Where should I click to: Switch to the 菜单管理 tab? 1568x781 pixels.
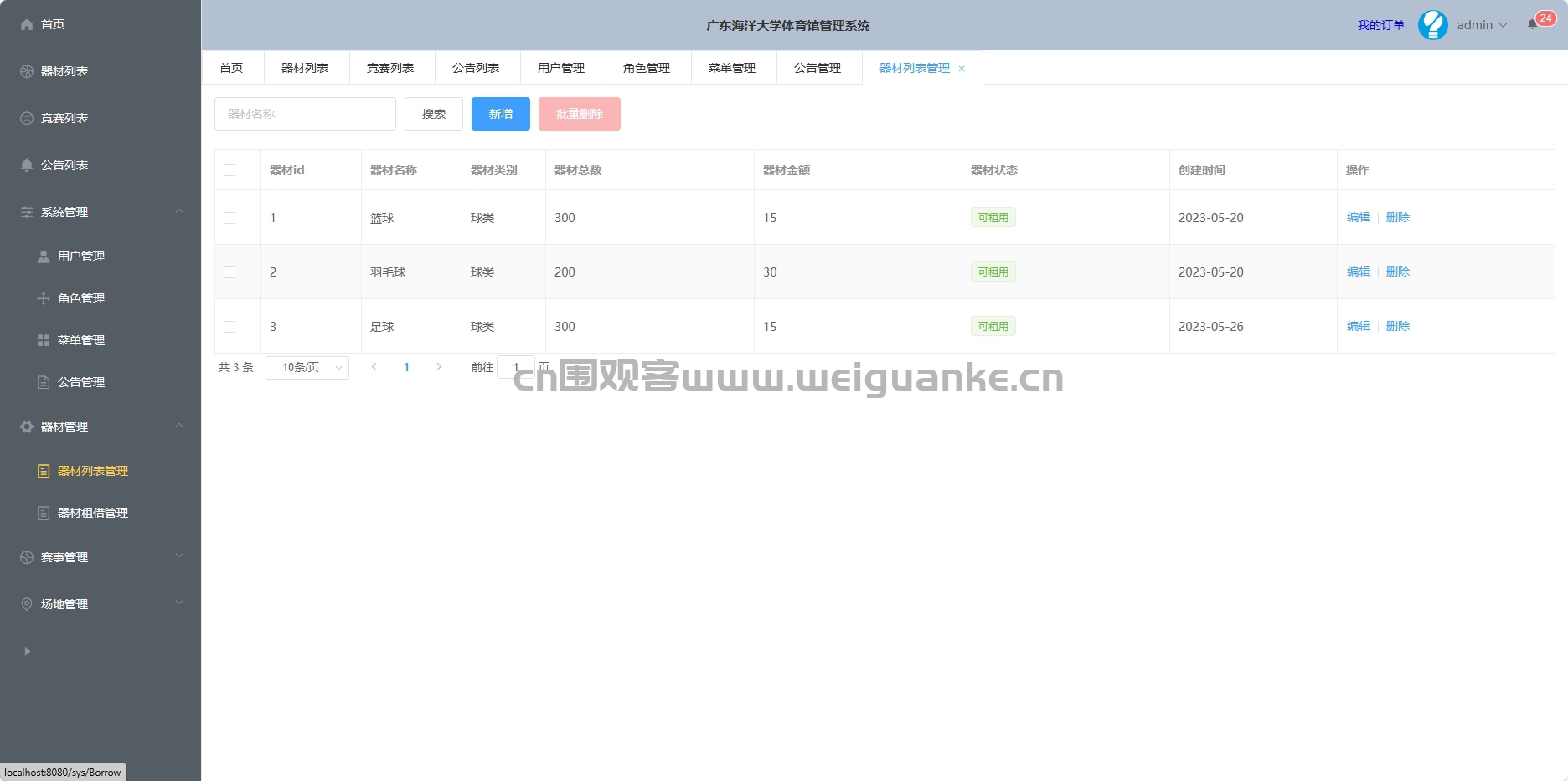click(733, 68)
